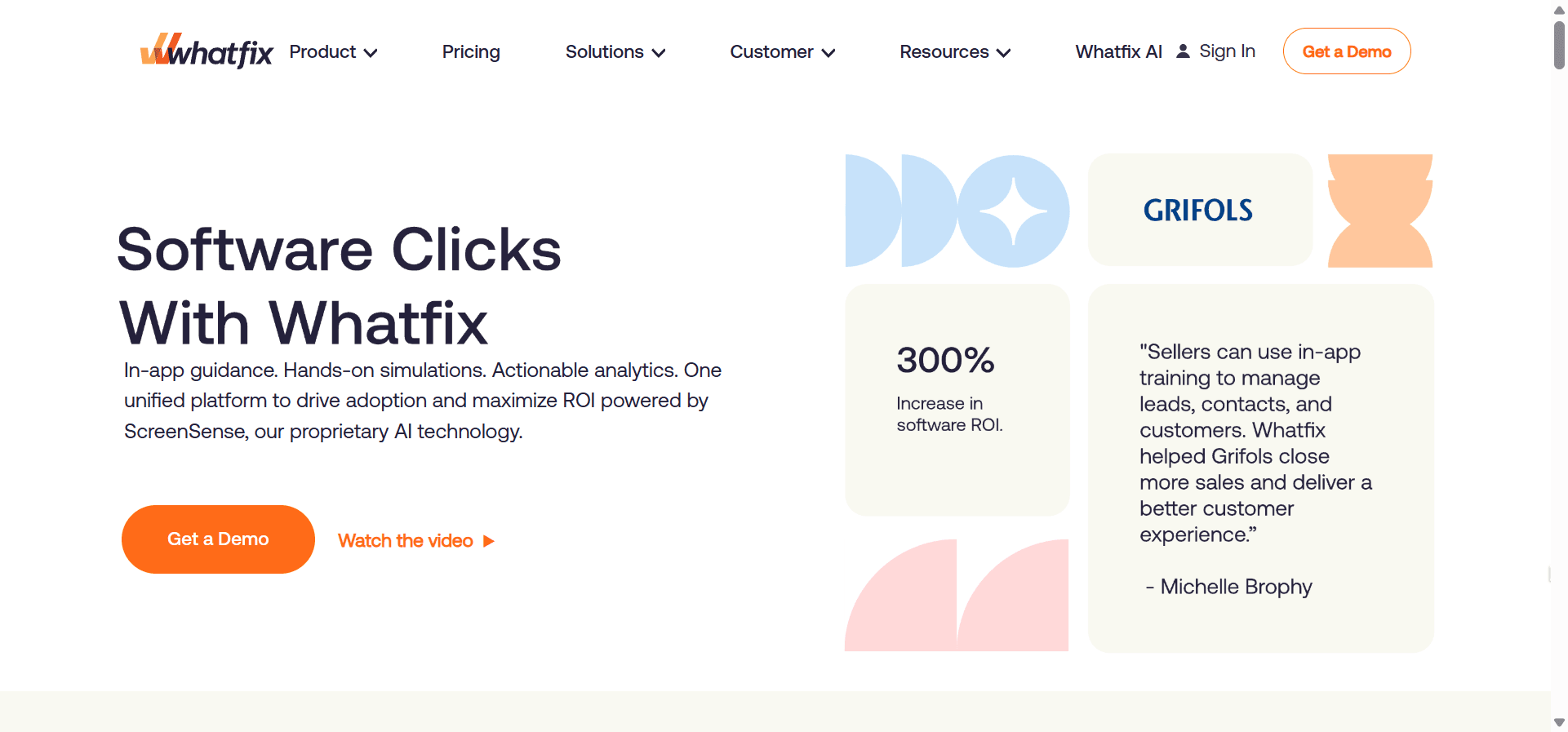Image resolution: width=1568 pixels, height=732 pixels.
Task: Open the Solutions dropdown chevron
Action: (659, 53)
